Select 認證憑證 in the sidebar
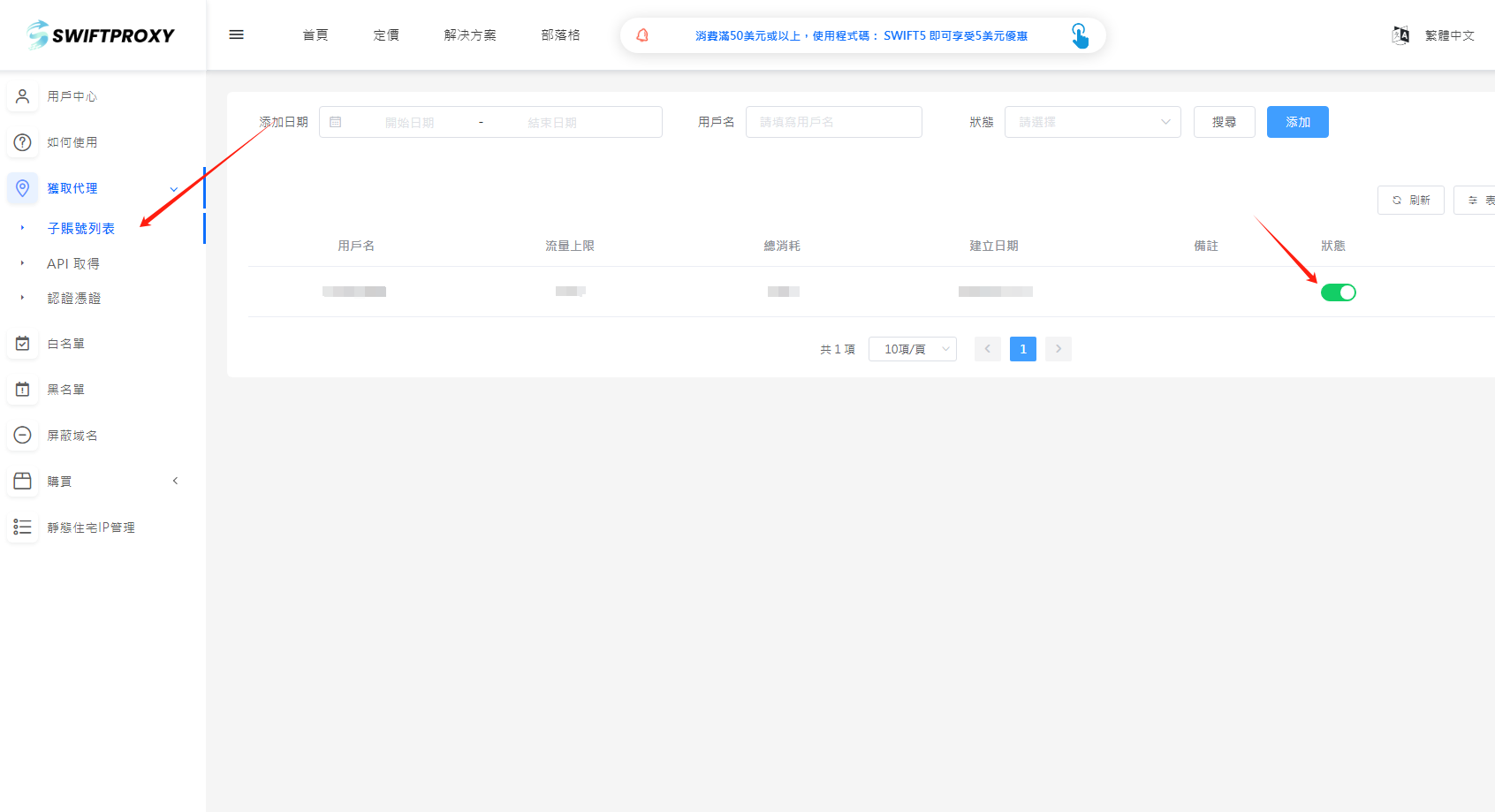1495x812 pixels. click(74, 299)
